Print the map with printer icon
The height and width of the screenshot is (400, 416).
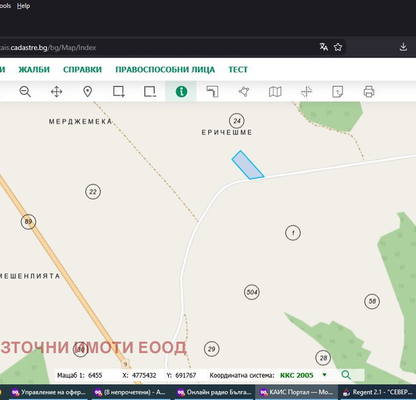coord(369,91)
